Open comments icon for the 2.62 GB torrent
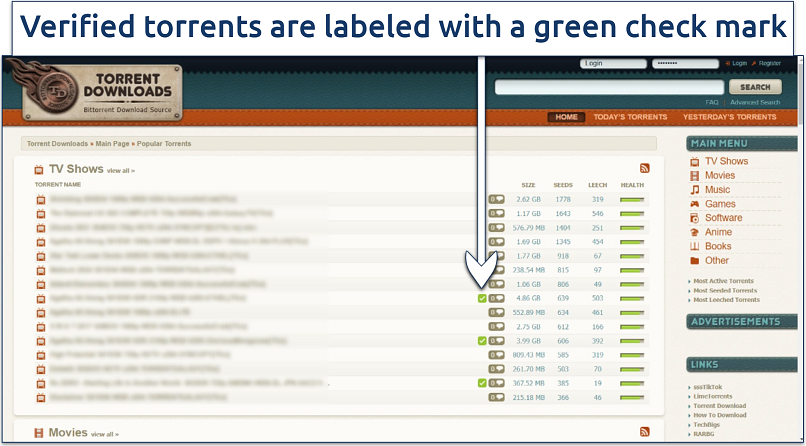 coord(497,199)
